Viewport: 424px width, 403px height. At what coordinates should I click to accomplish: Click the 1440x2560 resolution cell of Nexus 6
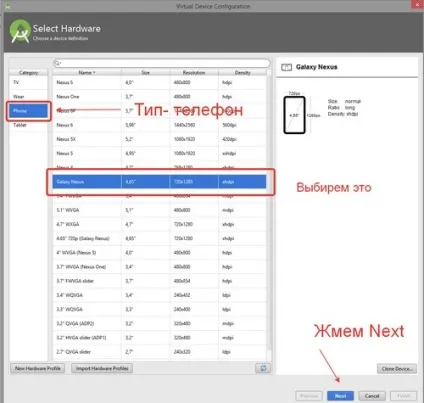[x=194, y=125]
